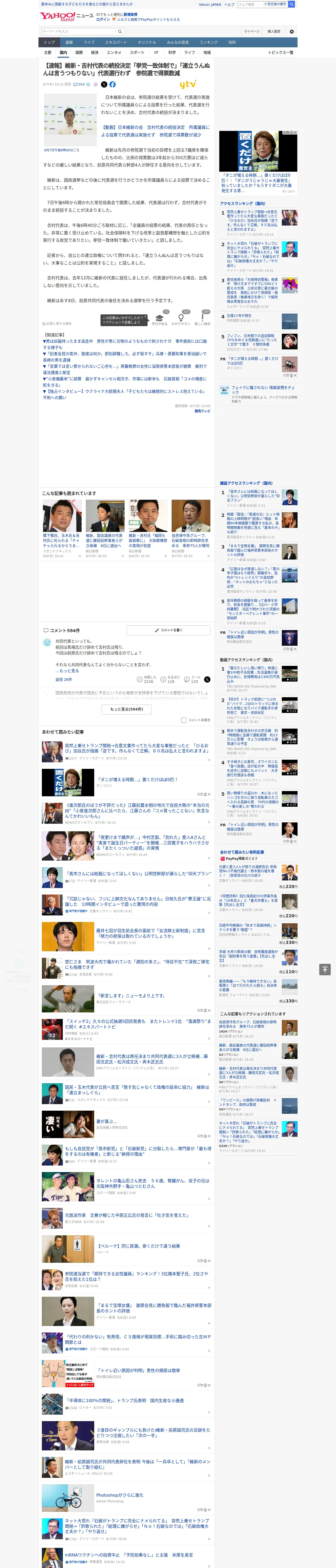Open the 国際 category
This screenshot has width=336, height=1568.
[79, 52]
